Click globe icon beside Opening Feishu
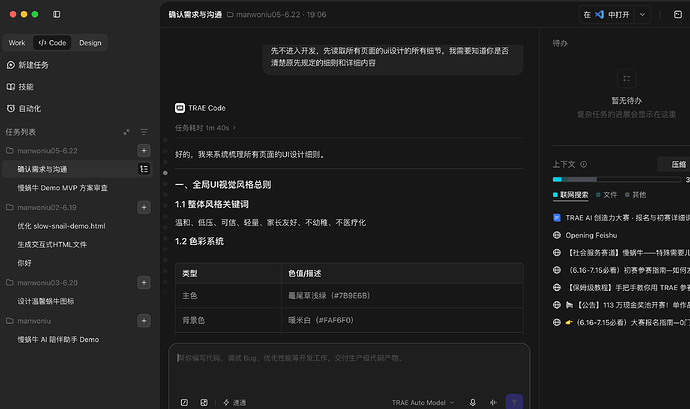 (557, 235)
